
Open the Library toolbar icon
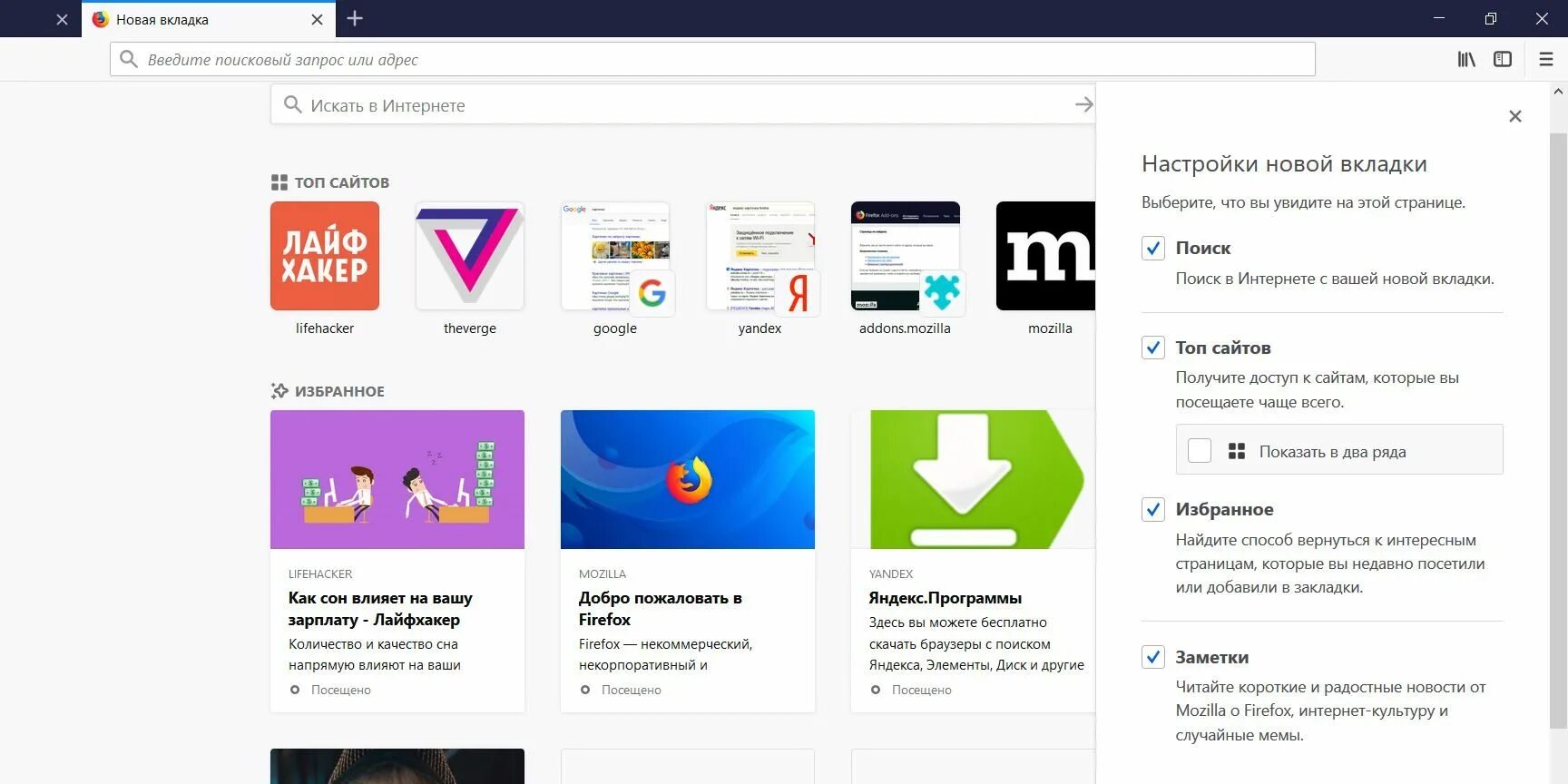pyautogui.click(x=1465, y=59)
